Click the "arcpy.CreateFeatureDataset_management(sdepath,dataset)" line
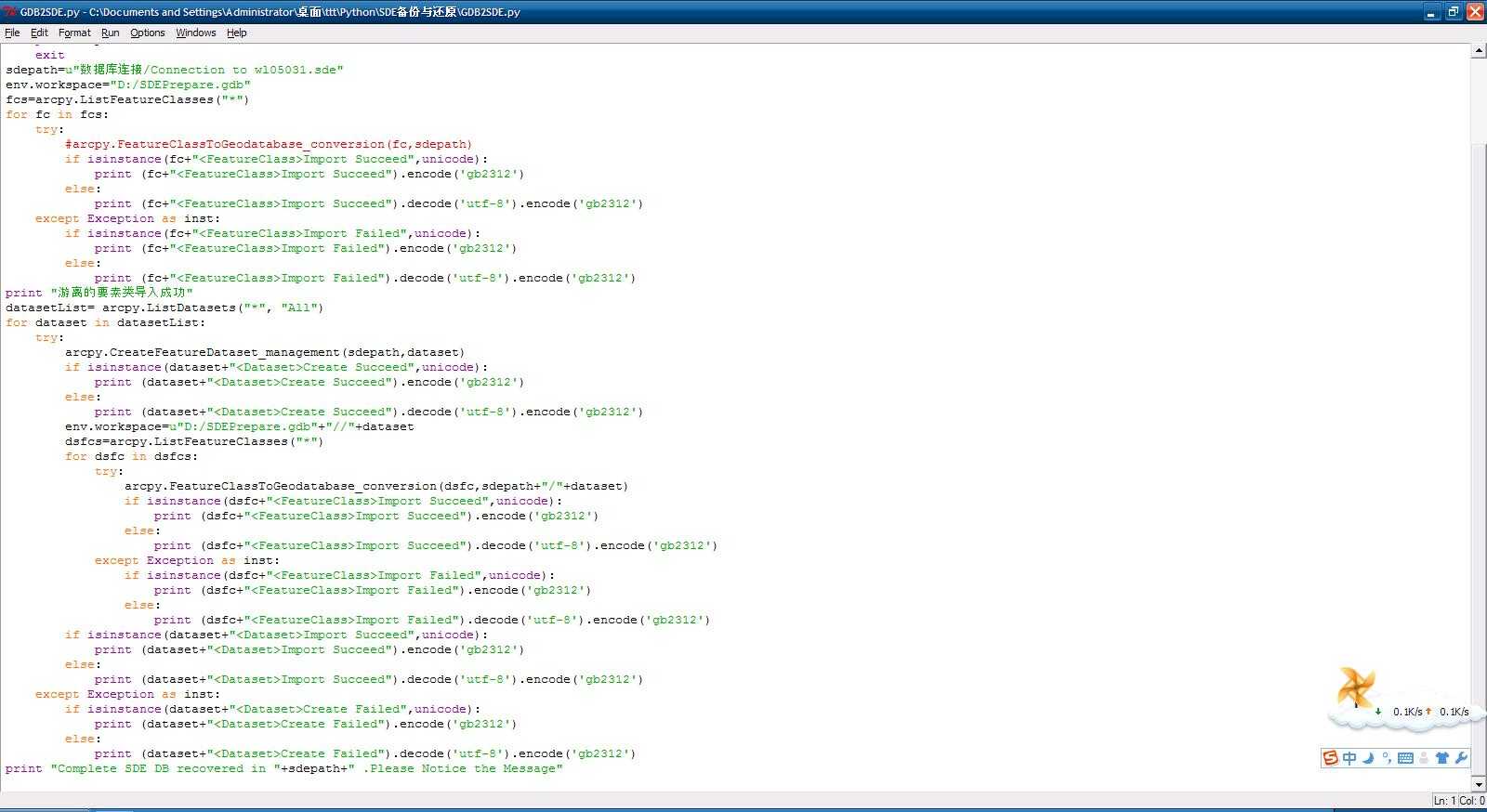1487x812 pixels. pyautogui.click(x=265, y=352)
